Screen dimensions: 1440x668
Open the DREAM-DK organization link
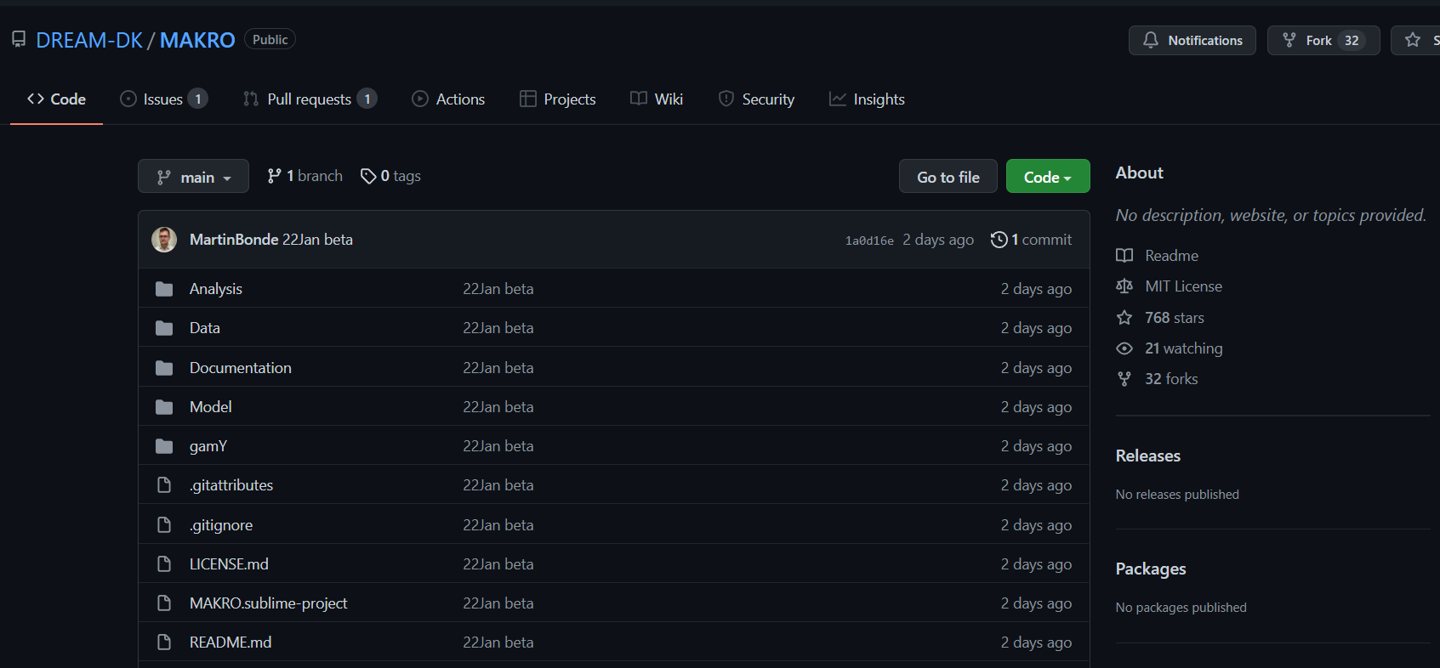coord(89,40)
